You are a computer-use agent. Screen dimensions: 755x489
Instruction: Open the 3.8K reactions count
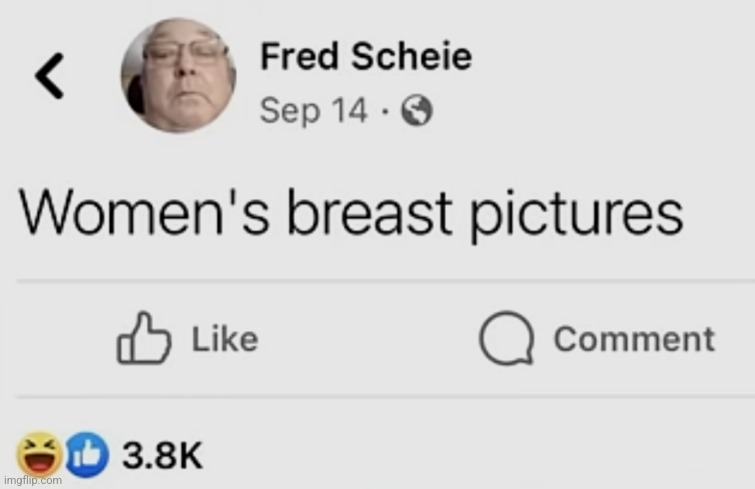[x=162, y=455]
